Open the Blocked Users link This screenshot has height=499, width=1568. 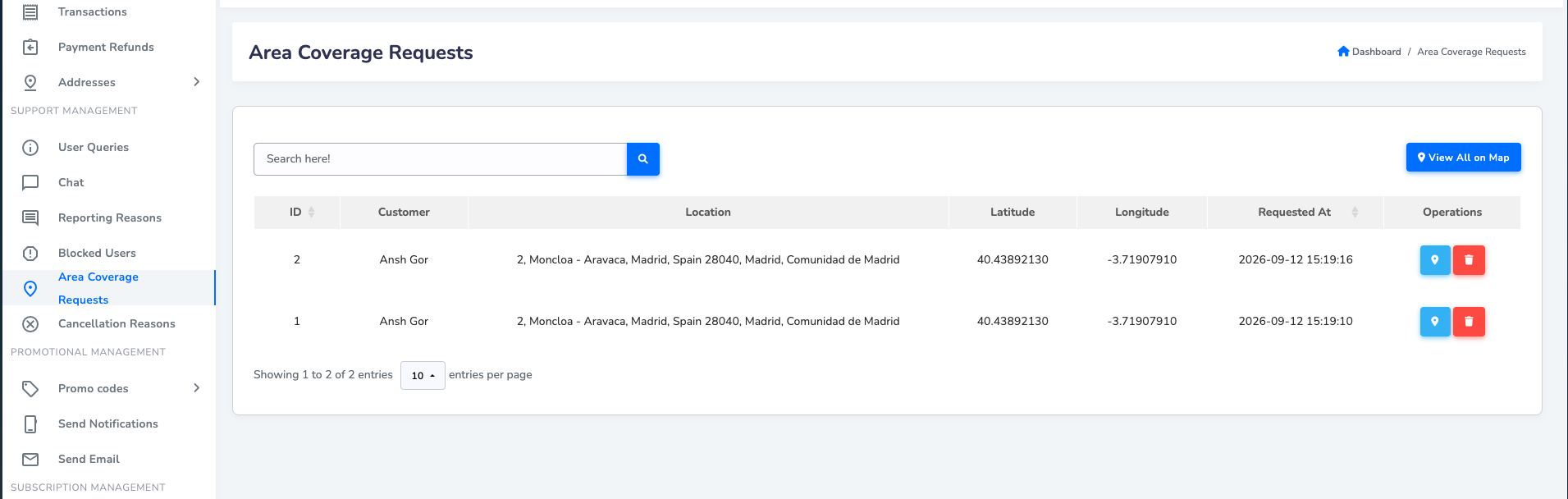coord(97,254)
